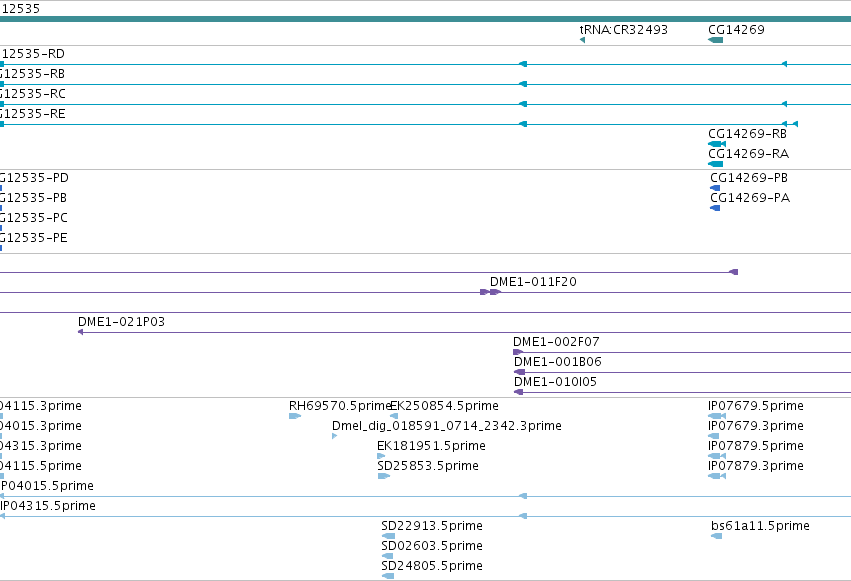Select the IP04015.5prime EST label

click(x=47, y=486)
